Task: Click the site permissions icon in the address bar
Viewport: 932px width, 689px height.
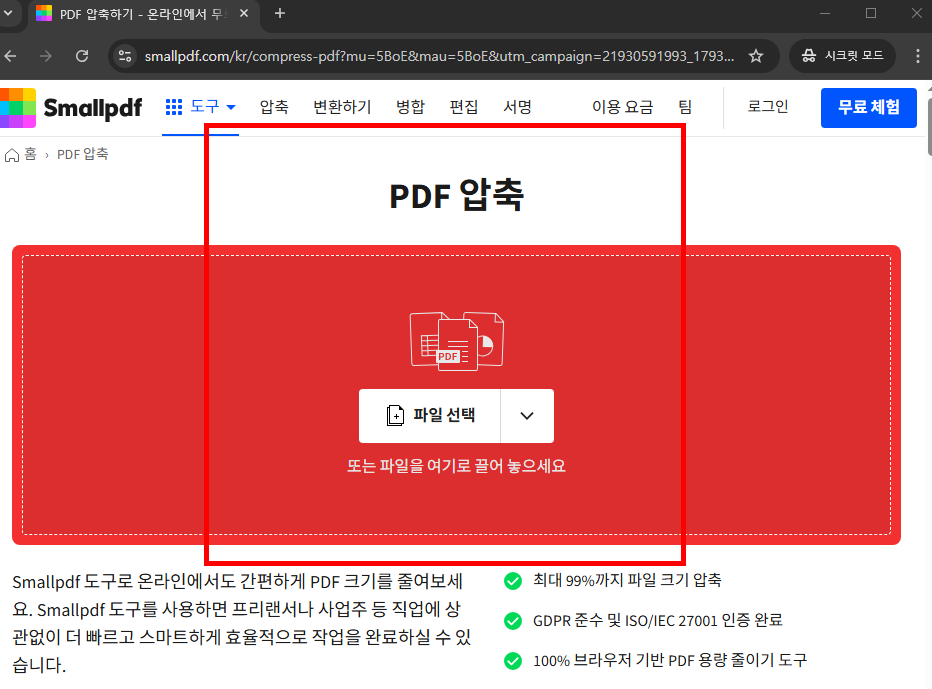Action: coord(125,56)
